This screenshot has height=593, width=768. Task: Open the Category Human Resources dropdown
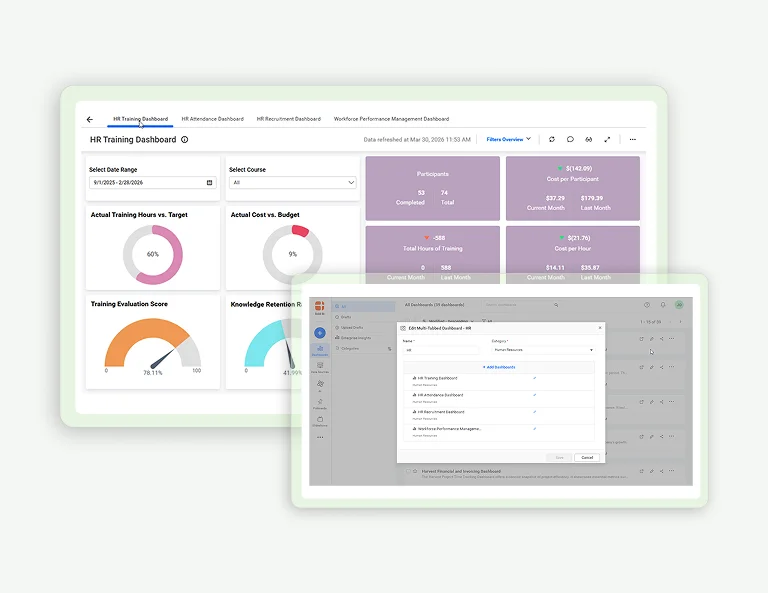click(x=543, y=350)
